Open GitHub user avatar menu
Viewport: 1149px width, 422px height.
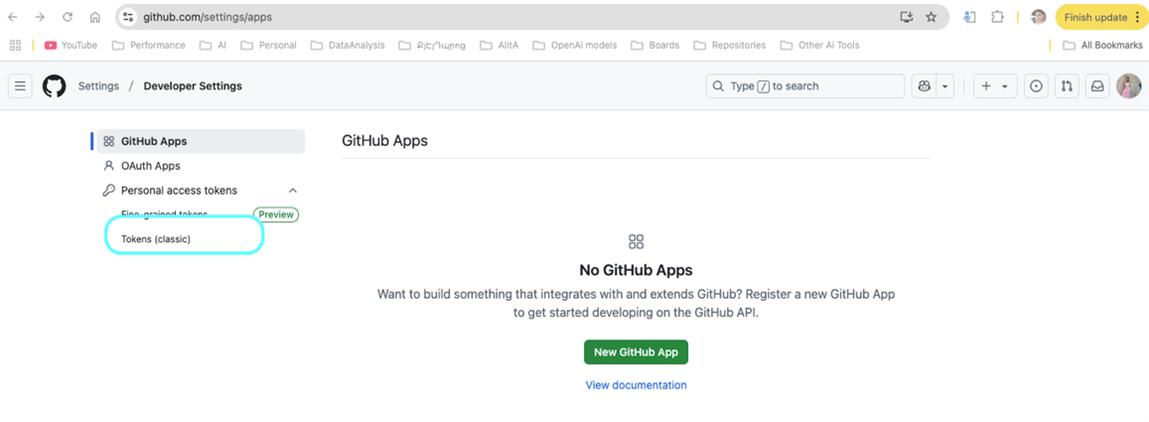pos(1128,86)
